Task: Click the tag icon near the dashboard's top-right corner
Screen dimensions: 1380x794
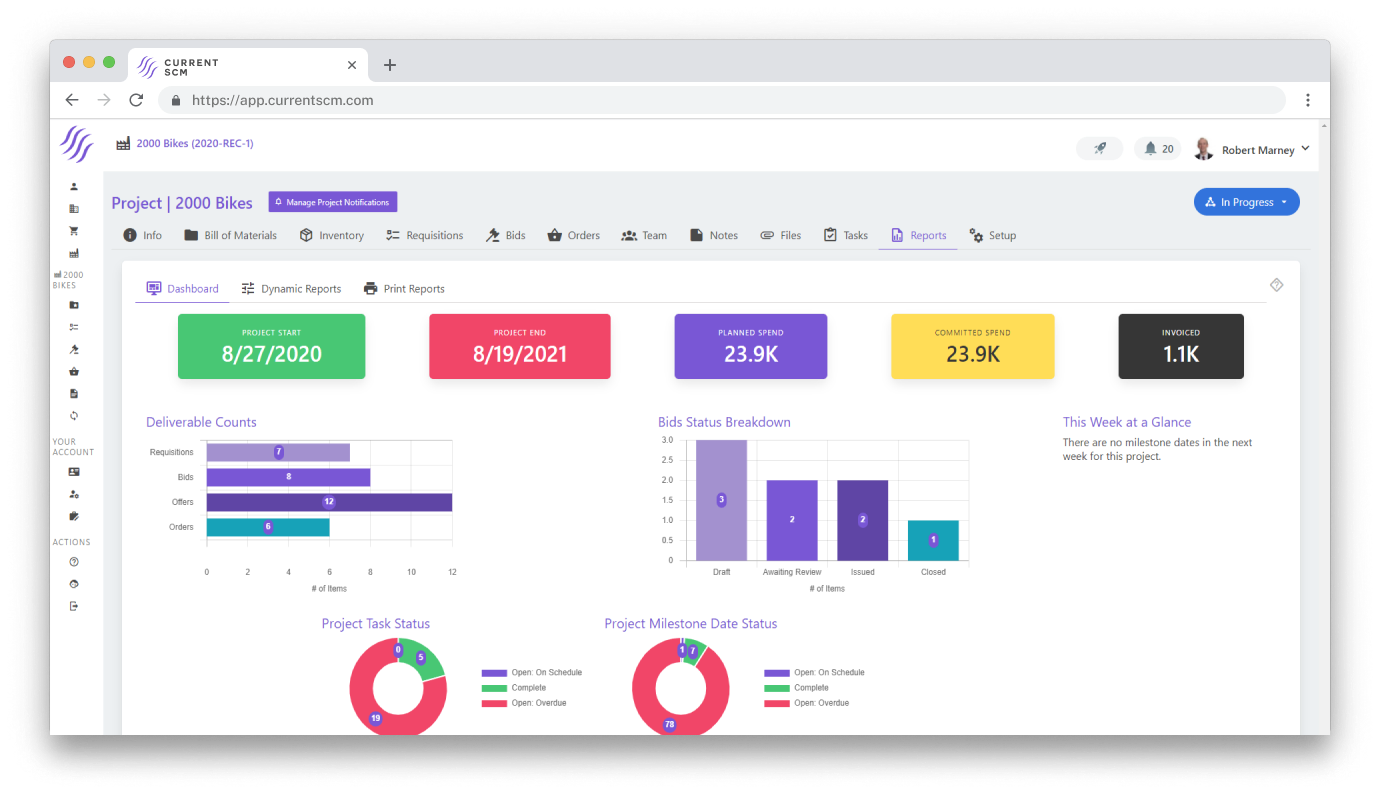Action: pos(1276,284)
